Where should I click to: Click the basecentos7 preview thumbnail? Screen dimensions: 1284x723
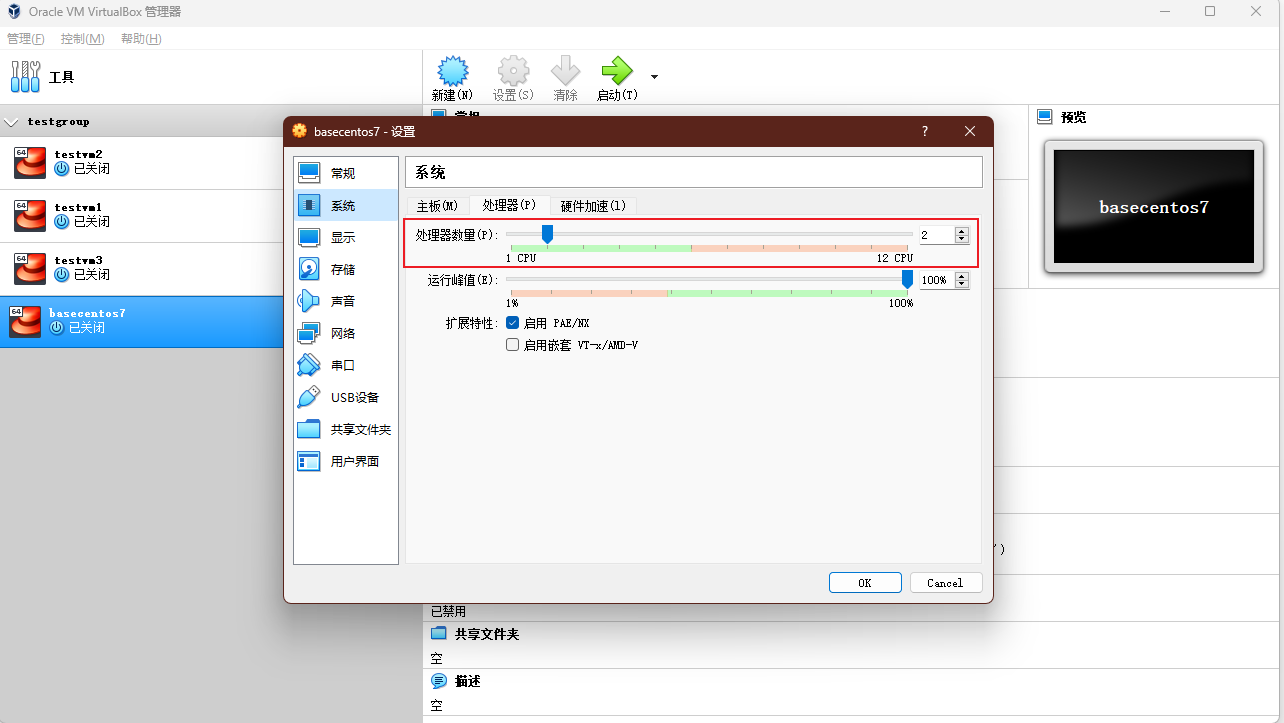click(x=1154, y=207)
